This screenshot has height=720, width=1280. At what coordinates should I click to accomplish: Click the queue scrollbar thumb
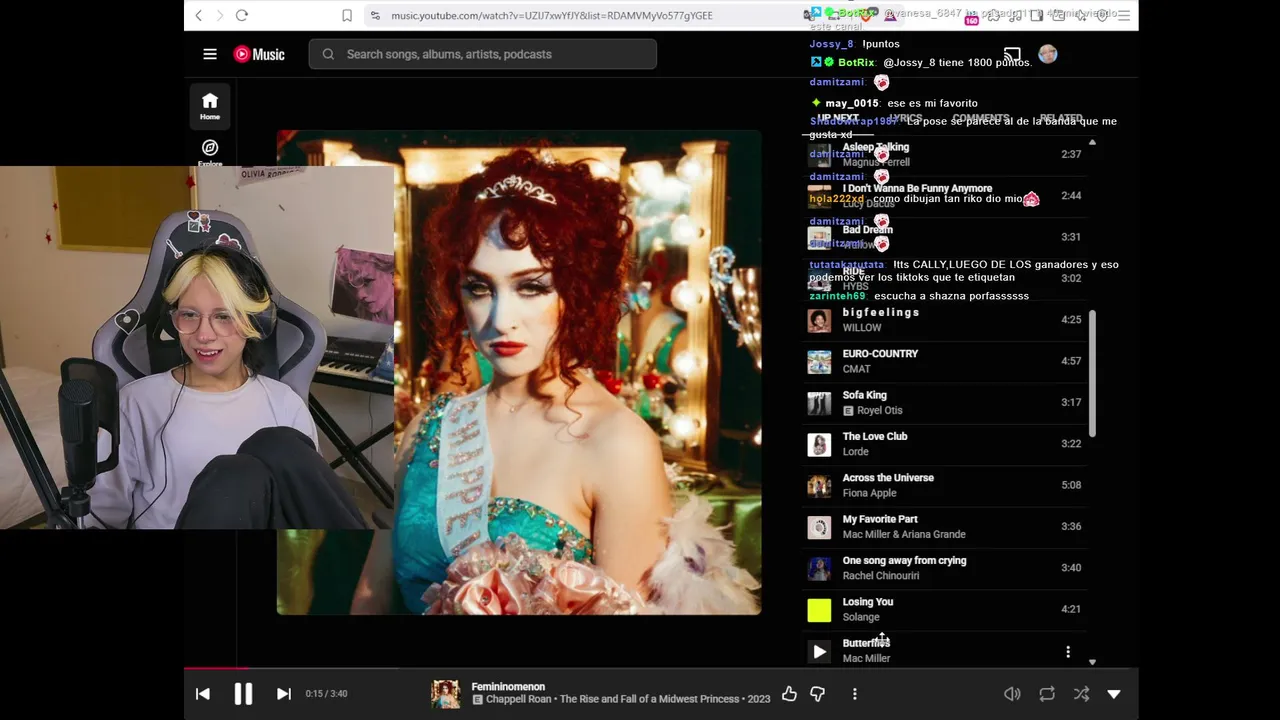click(x=1092, y=373)
